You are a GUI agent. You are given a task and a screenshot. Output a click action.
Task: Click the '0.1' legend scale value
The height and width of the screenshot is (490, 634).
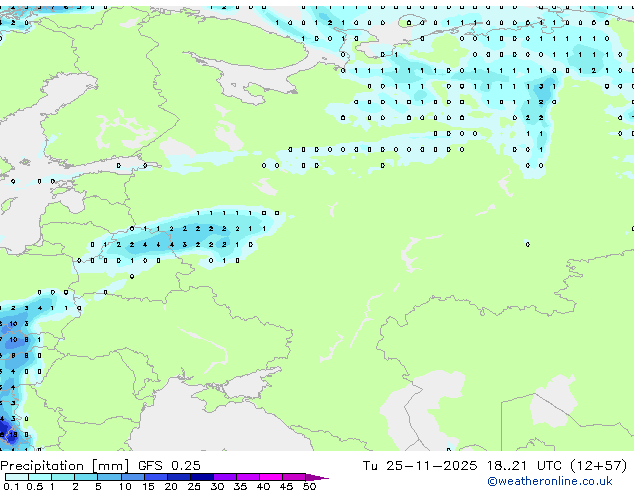coord(11,486)
